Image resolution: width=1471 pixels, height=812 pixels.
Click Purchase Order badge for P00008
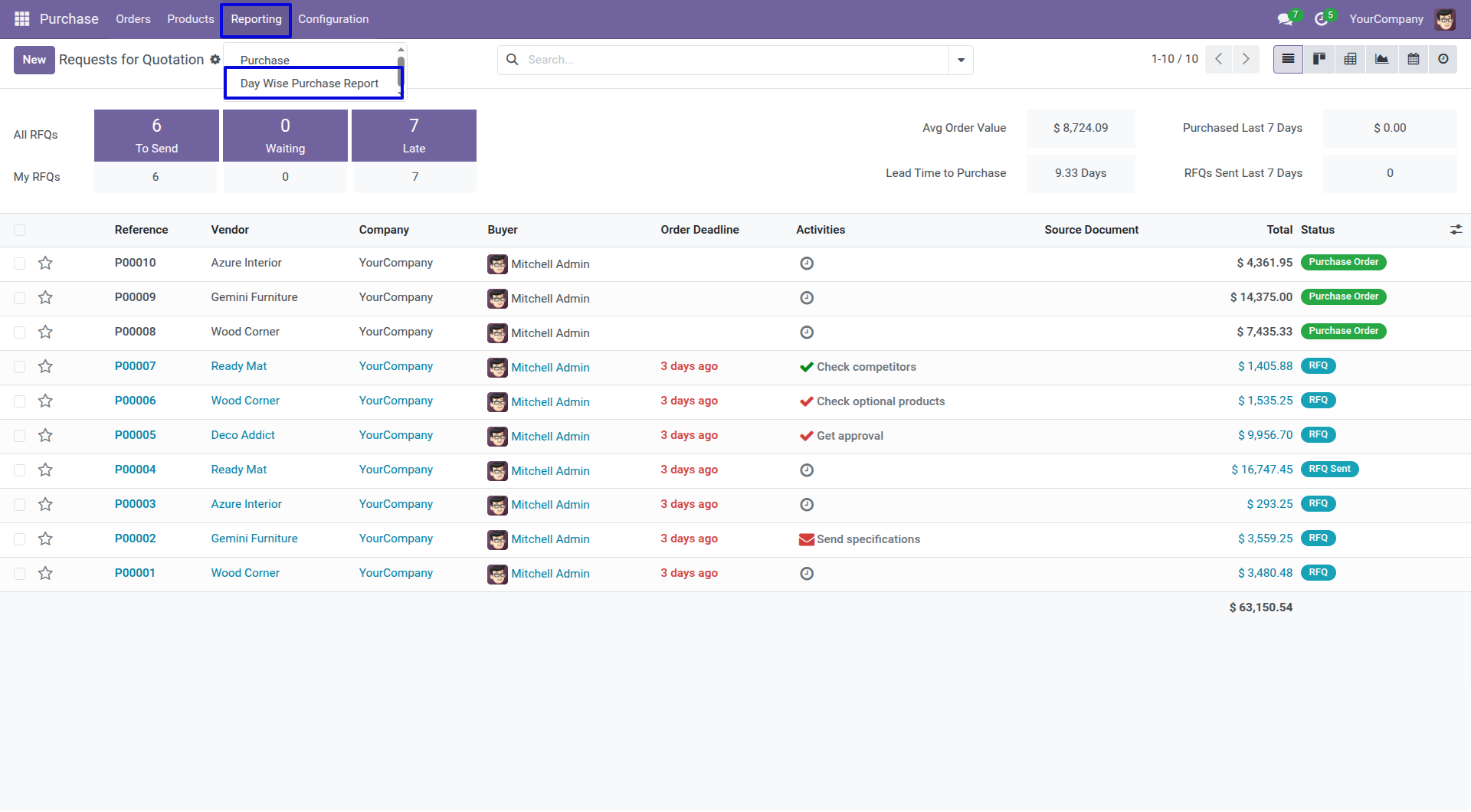coord(1343,331)
